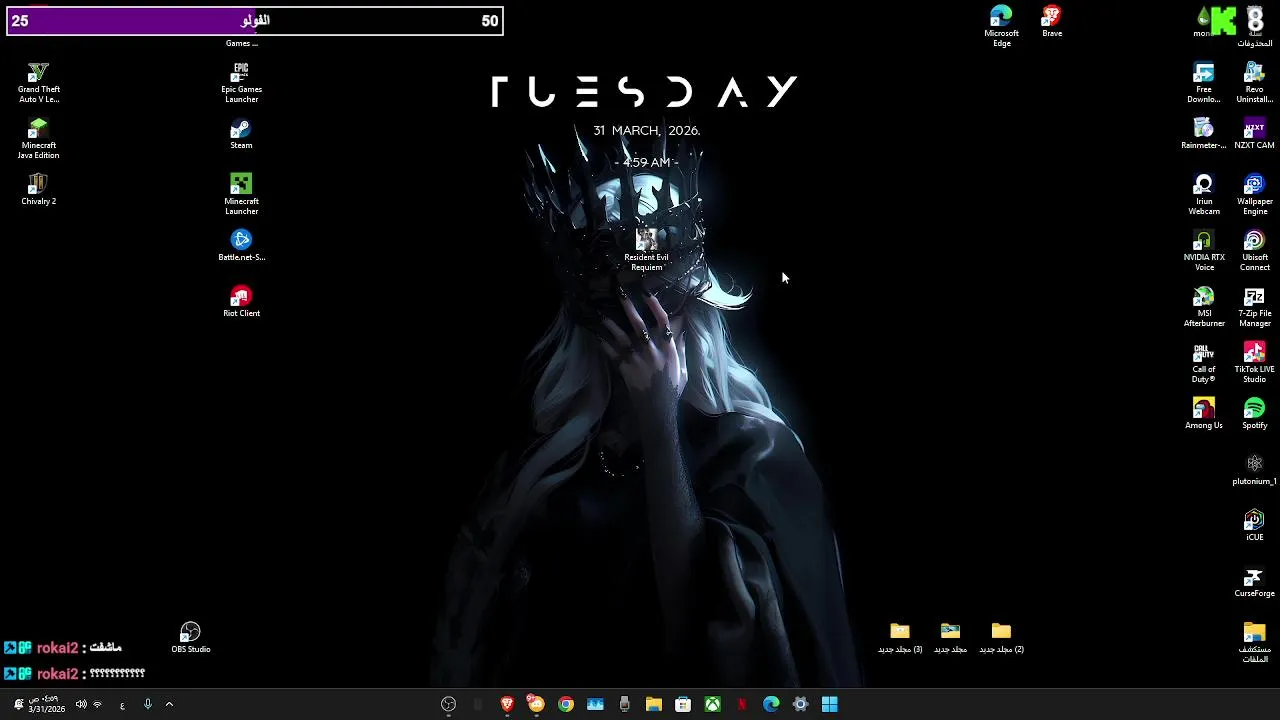Expand hidden system tray icons chevron
This screenshot has height=720, width=1280.
pos(169,704)
